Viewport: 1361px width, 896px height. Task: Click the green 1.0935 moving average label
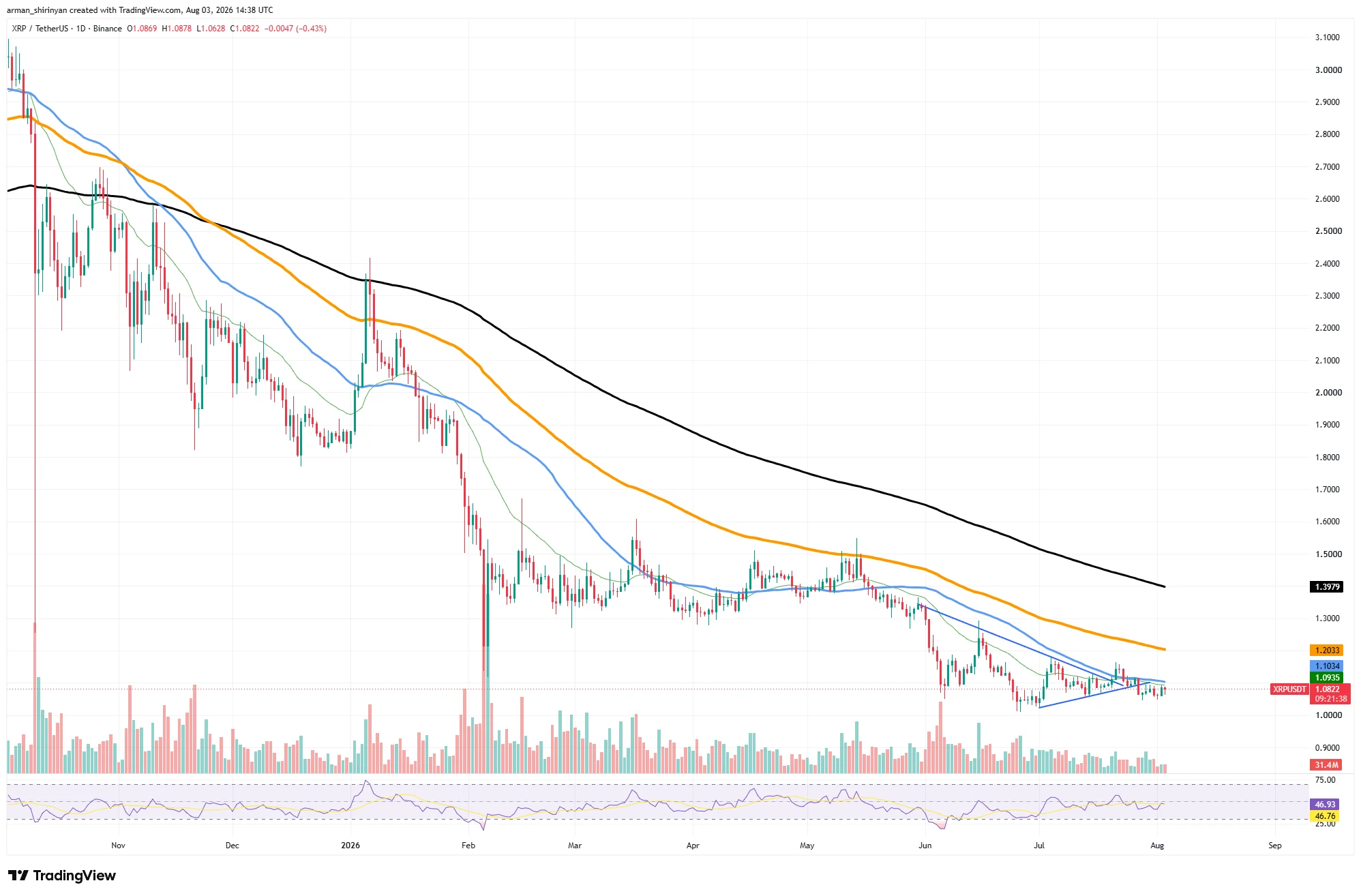[x=1327, y=678]
